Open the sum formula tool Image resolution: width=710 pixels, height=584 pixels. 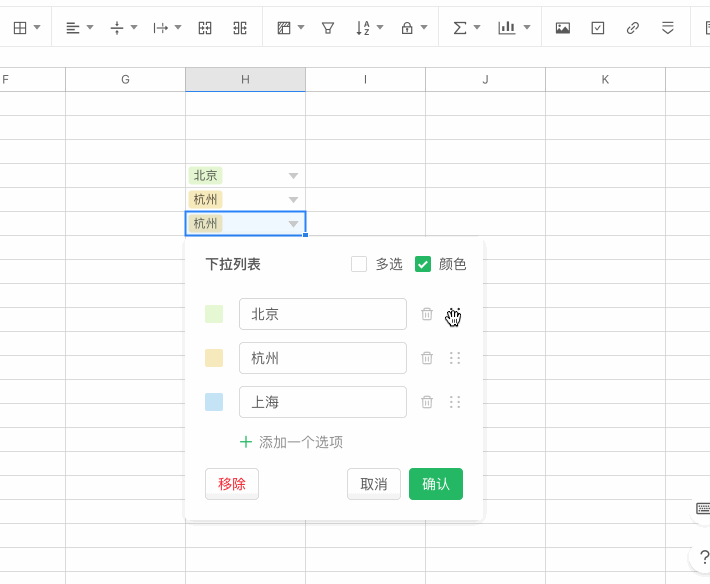pos(460,28)
